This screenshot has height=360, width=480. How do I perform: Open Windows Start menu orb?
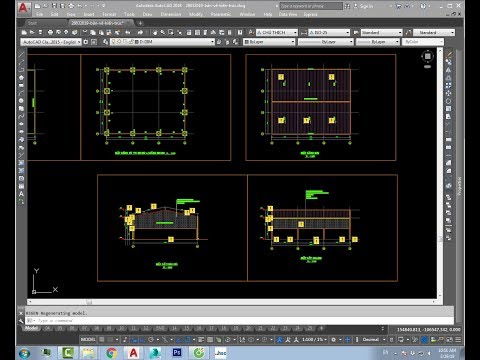[25, 353]
